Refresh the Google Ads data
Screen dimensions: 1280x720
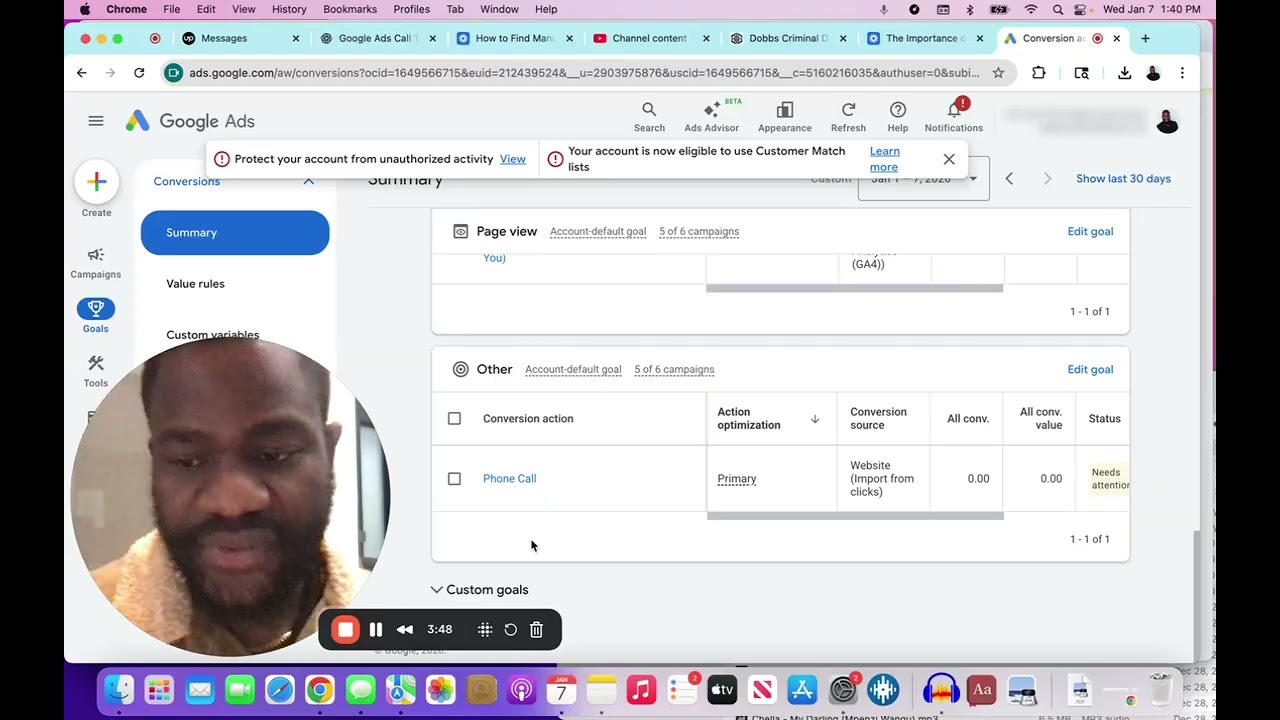[848, 116]
